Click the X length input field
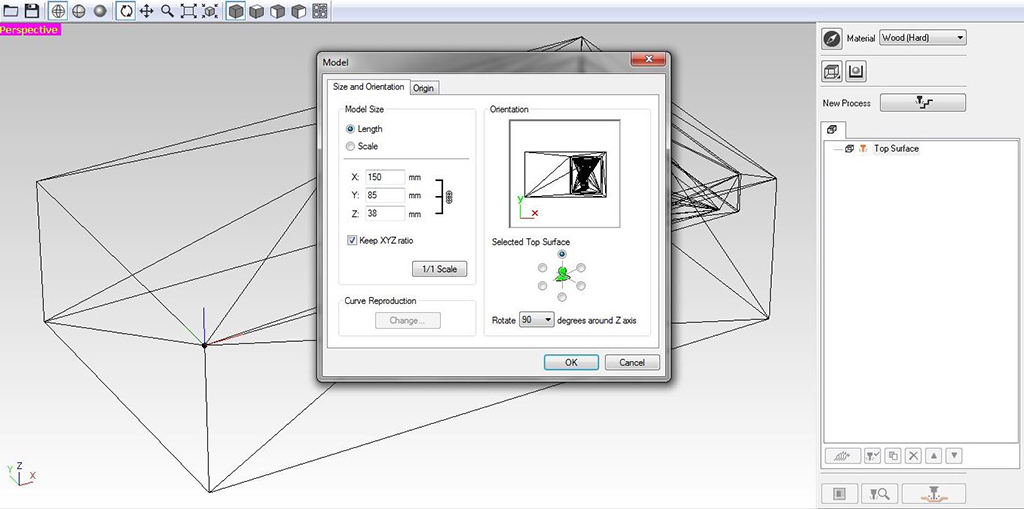The height and width of the screenshot is (509, 1024). click(385, 177)
